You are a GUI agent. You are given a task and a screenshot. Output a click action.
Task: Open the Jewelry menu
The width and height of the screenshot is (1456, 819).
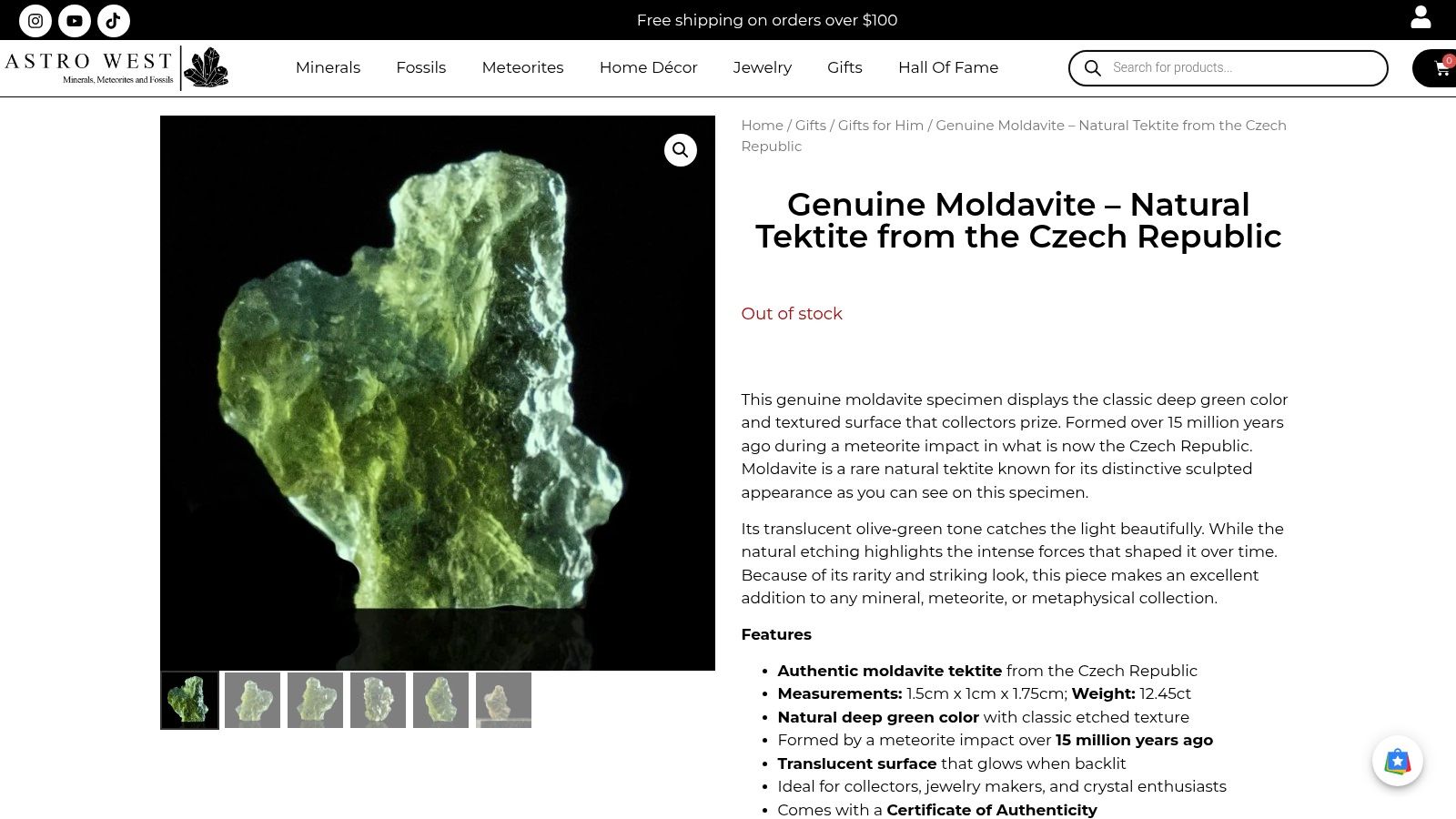763,67
